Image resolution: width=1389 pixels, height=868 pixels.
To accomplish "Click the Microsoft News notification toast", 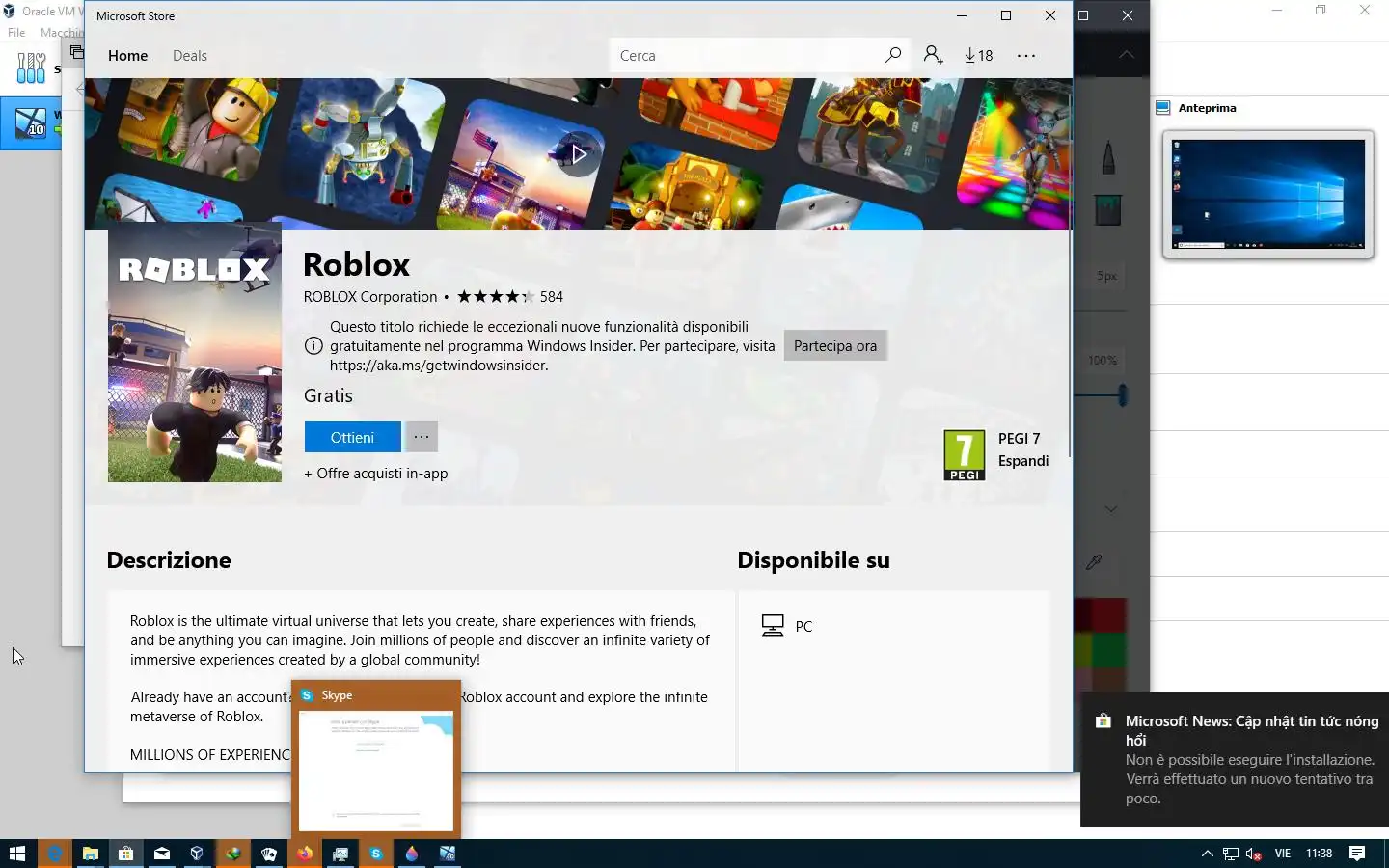I will pos(1235,759).
